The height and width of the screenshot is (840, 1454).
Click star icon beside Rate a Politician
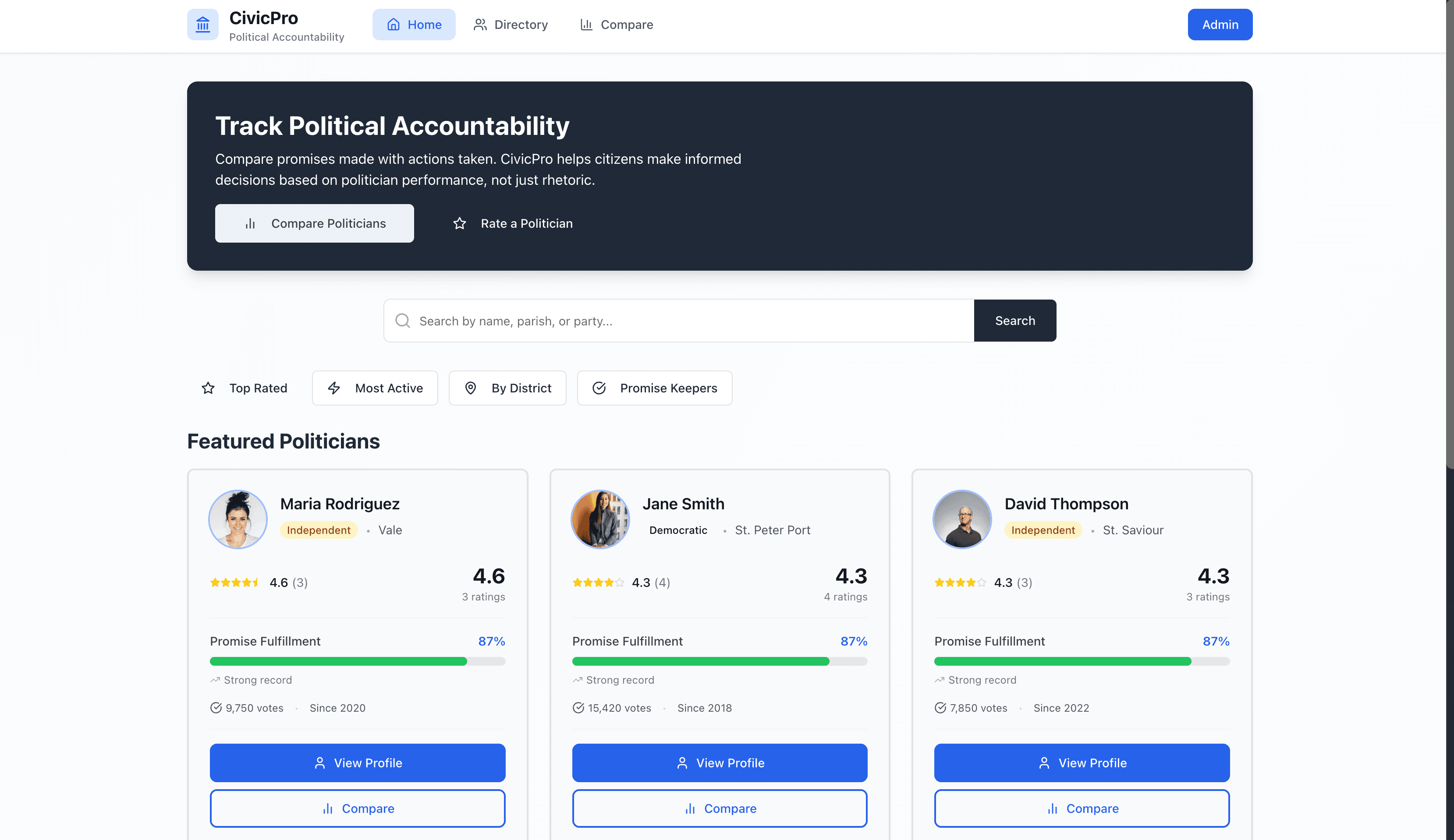[459, 223]
